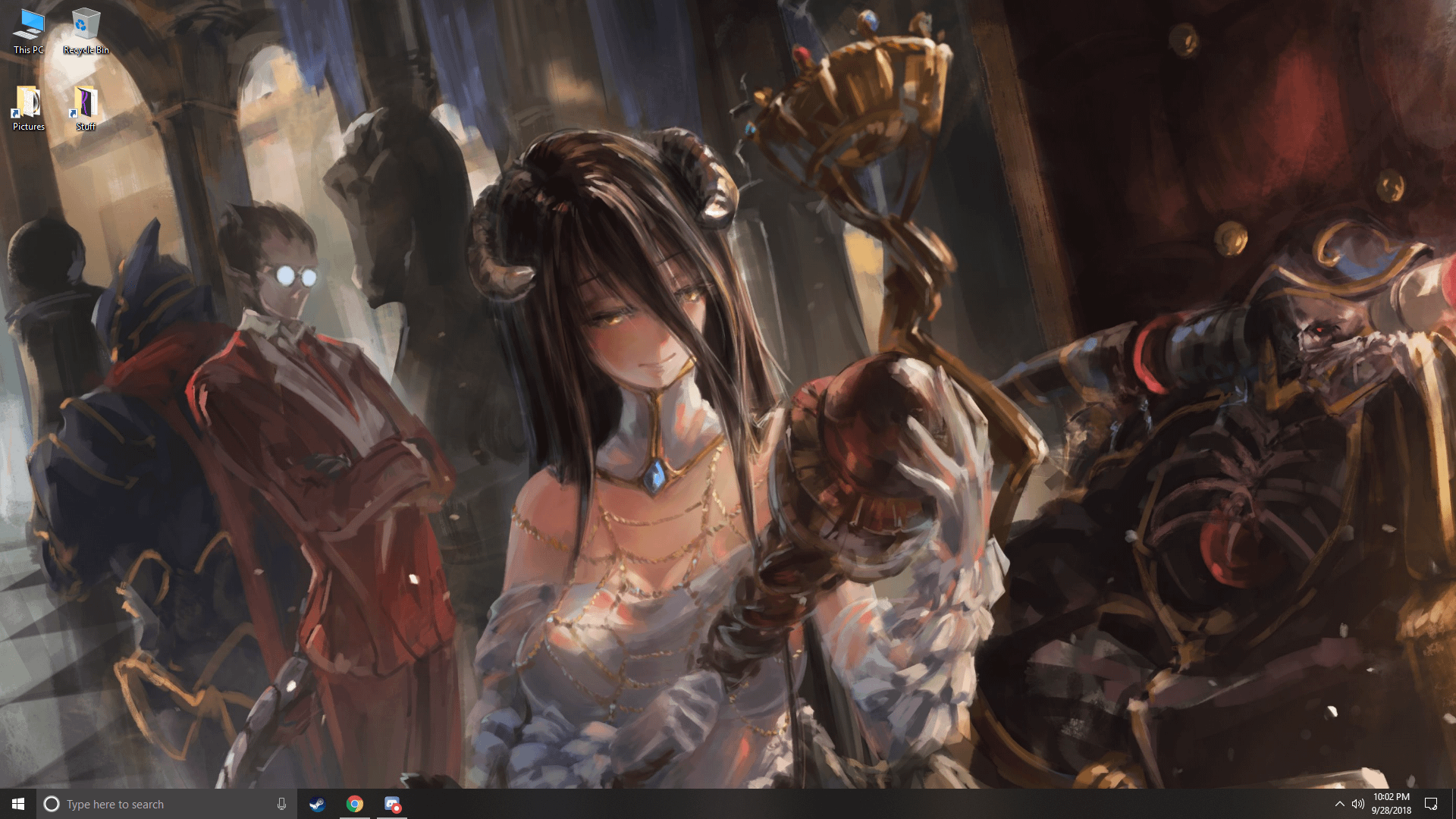This screenshot has height=819, width=1456.
Task: Open the Action Center panel
Action: (x=1432, y=803)
